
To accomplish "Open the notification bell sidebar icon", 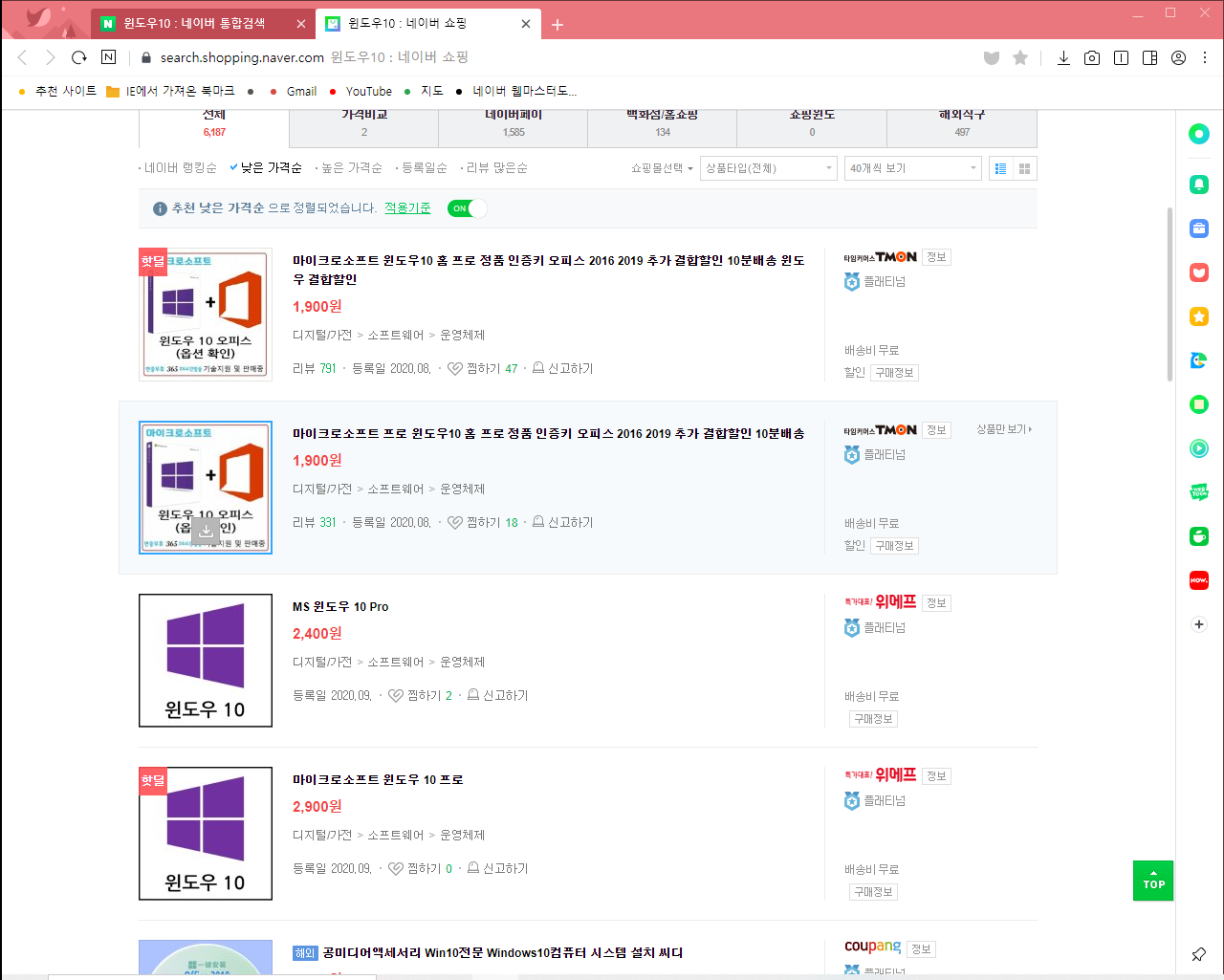I will [x=1199, y=185].
